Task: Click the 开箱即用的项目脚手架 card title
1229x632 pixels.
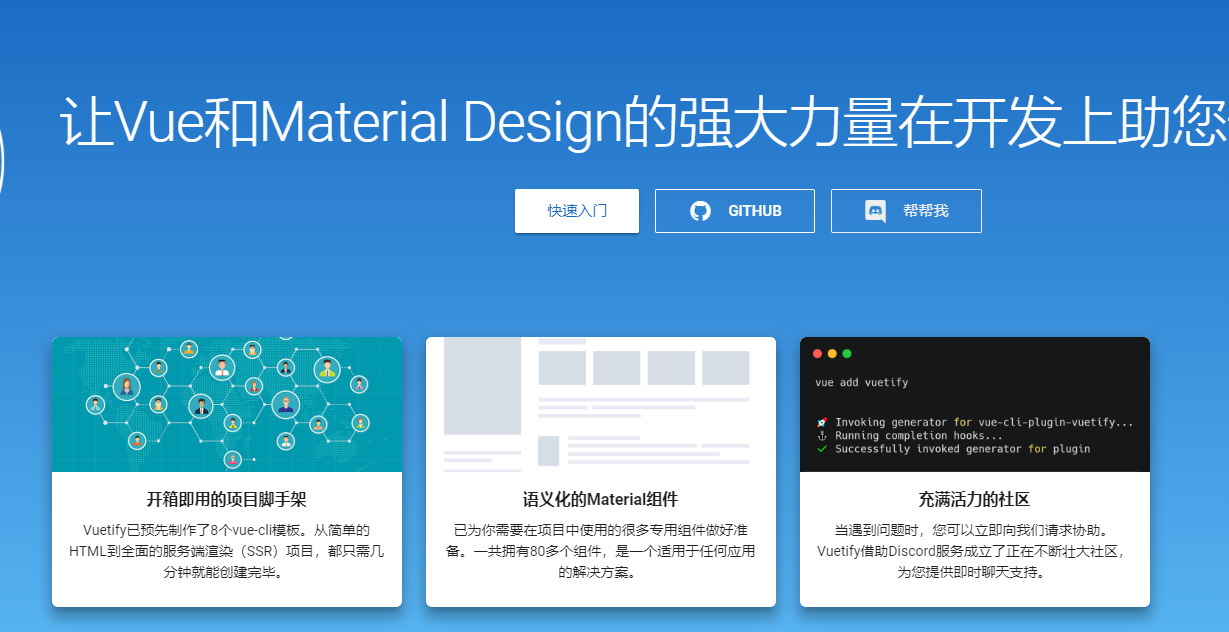Action: (227, 499)
